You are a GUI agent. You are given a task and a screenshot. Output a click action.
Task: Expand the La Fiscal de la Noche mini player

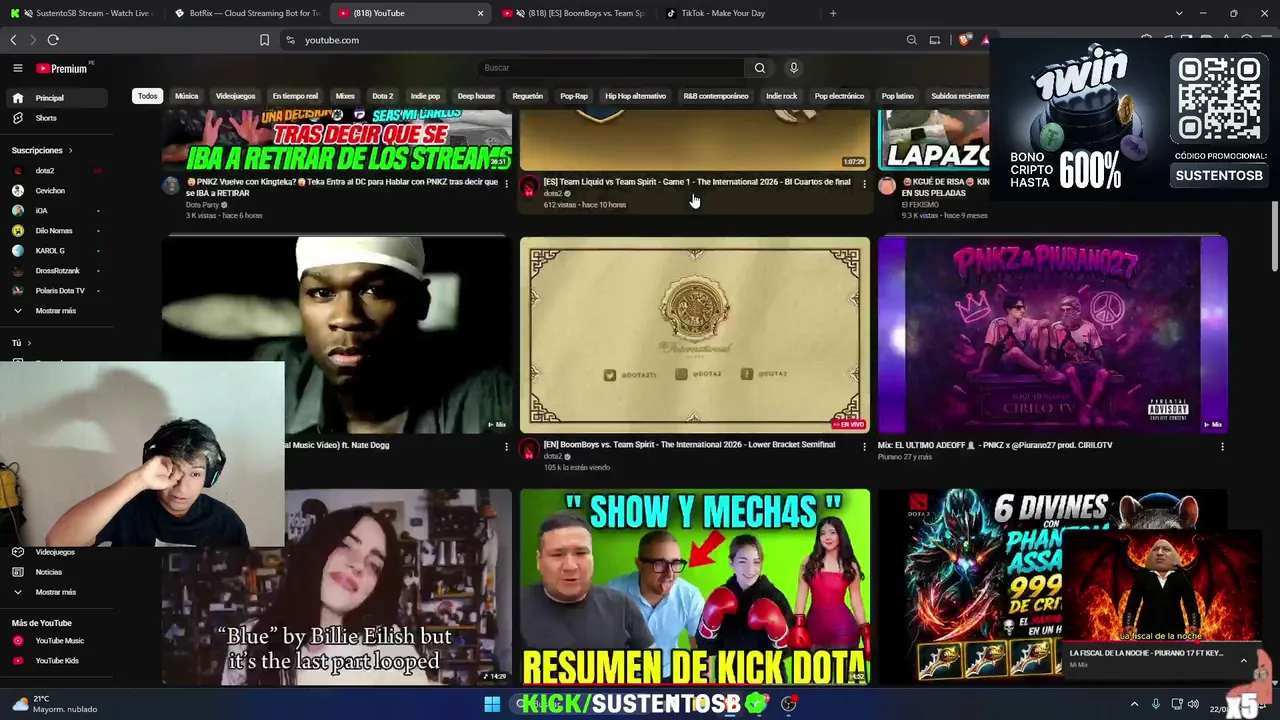coord(1244,661)
